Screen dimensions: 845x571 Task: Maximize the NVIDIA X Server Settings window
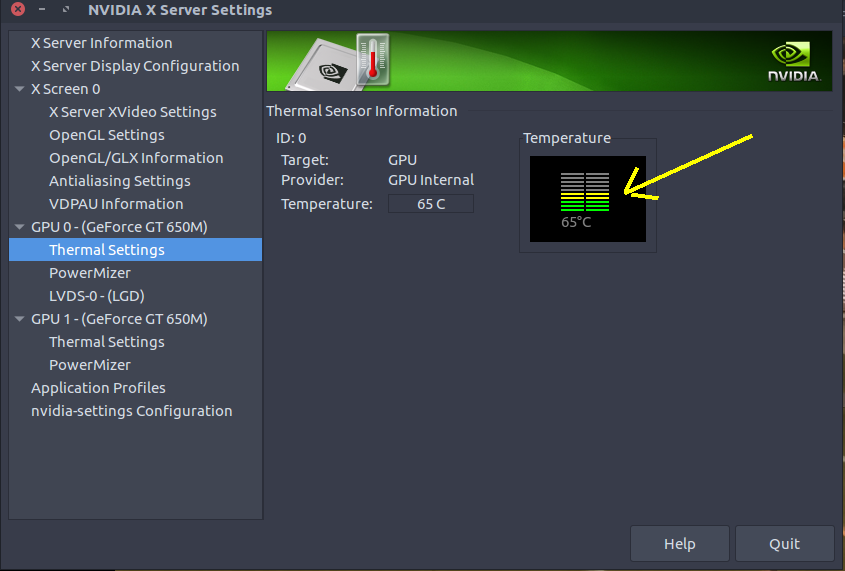pos(66,9)
